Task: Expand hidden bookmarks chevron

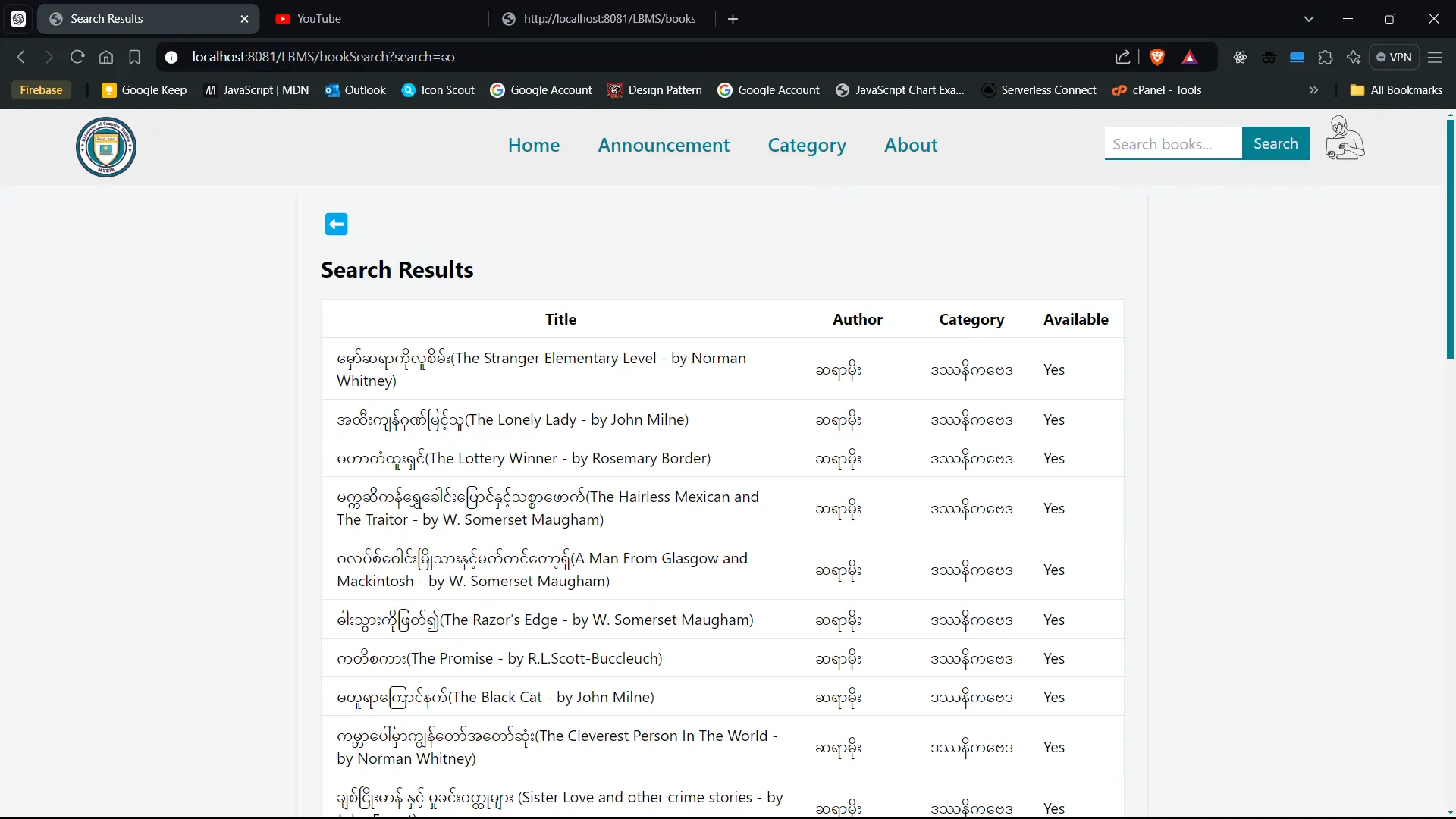Action: tap(1313, 90)
